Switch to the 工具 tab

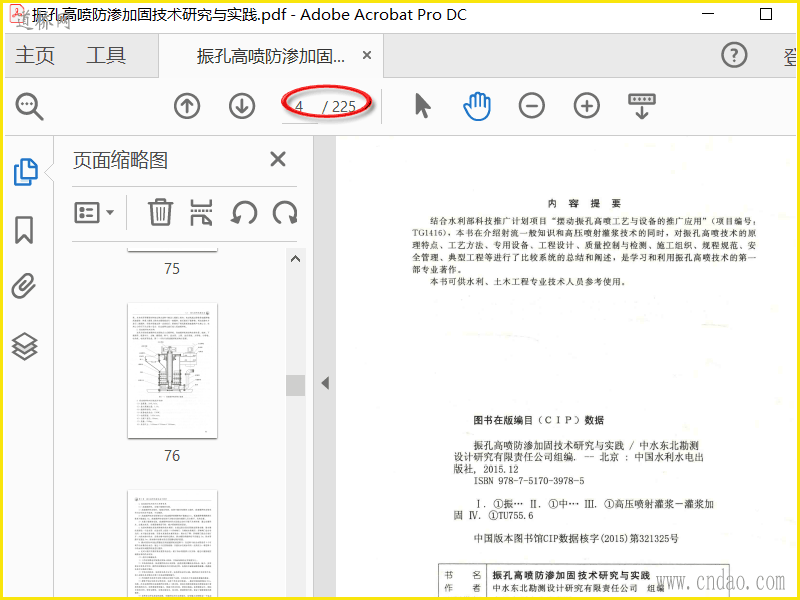tap(106, 55)
